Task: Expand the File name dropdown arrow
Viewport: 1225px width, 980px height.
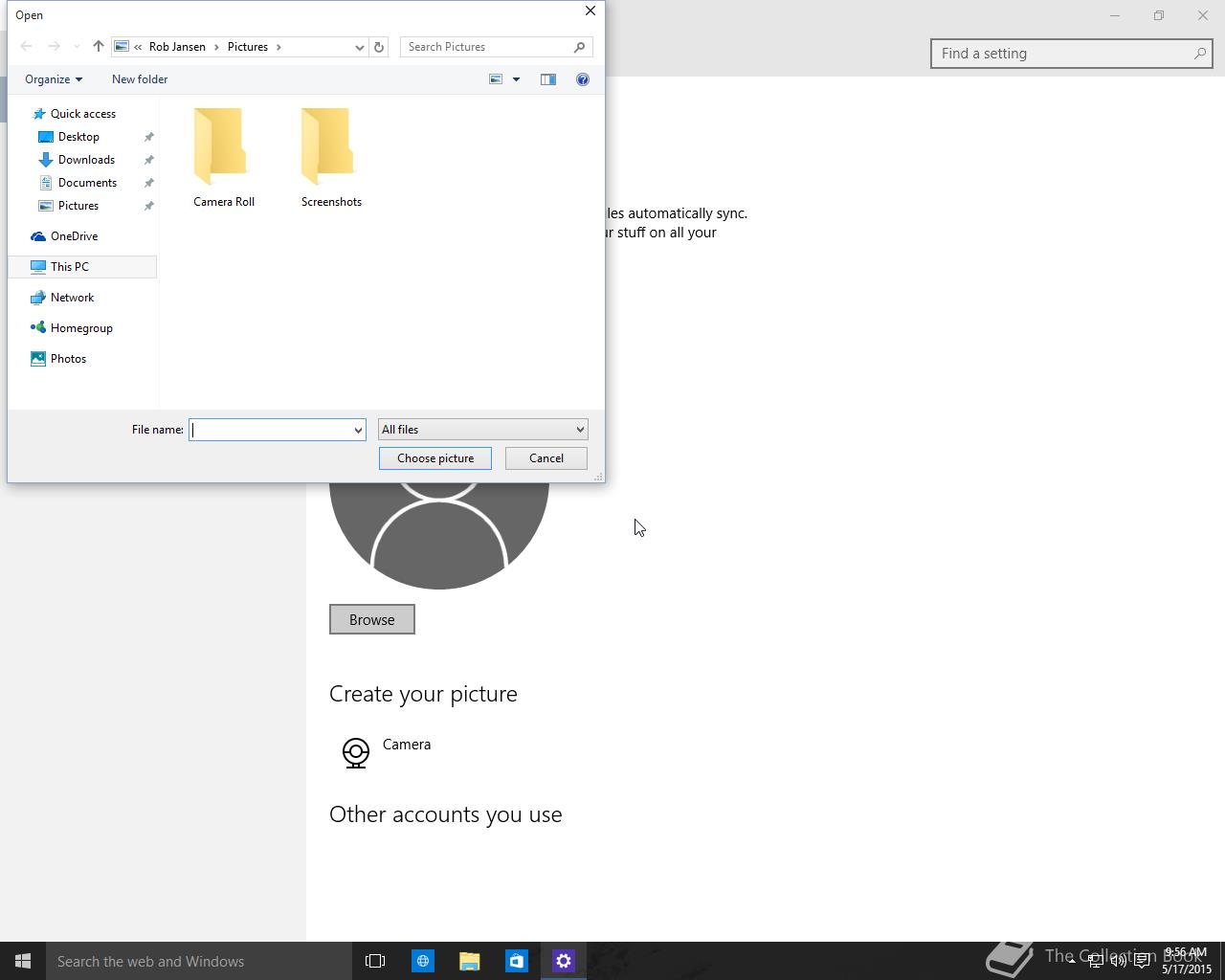Action: click(358, 430)
